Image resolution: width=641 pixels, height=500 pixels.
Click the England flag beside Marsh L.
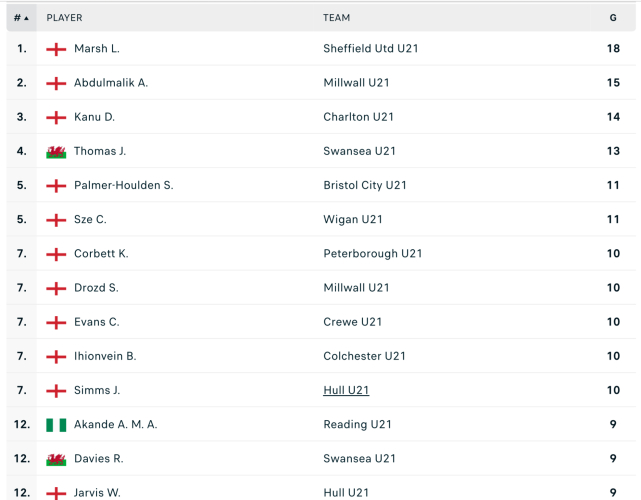pos(56,49)
